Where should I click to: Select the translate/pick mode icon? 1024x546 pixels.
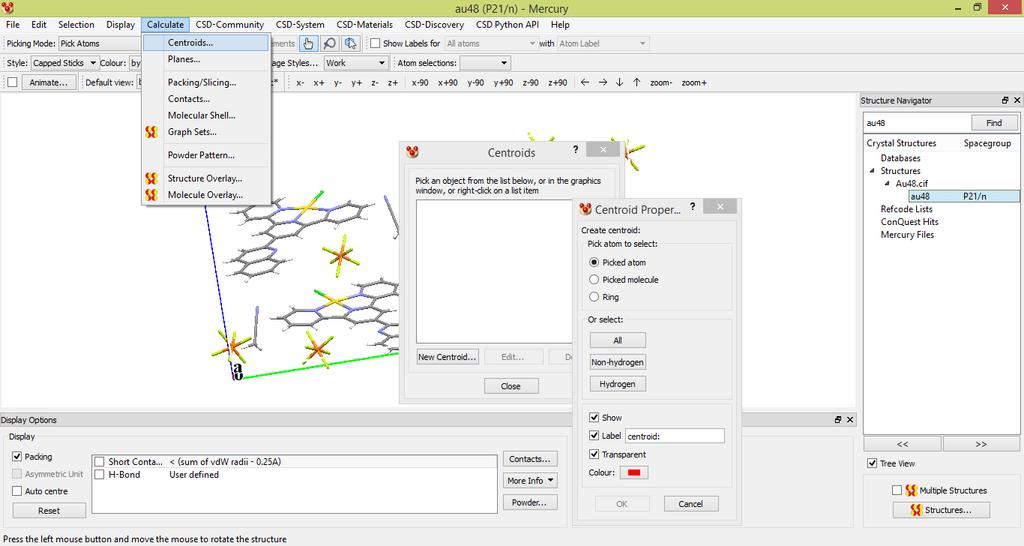[x=351, y=44]
